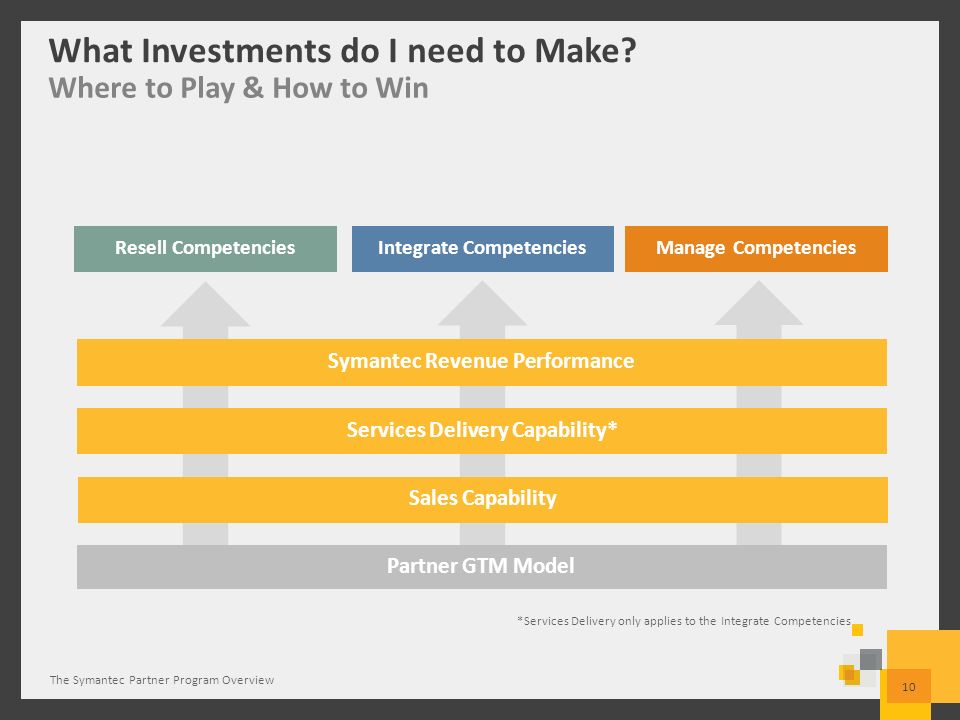Click the footer 'The Symantec Partner Program Overview'

(162, 680)
